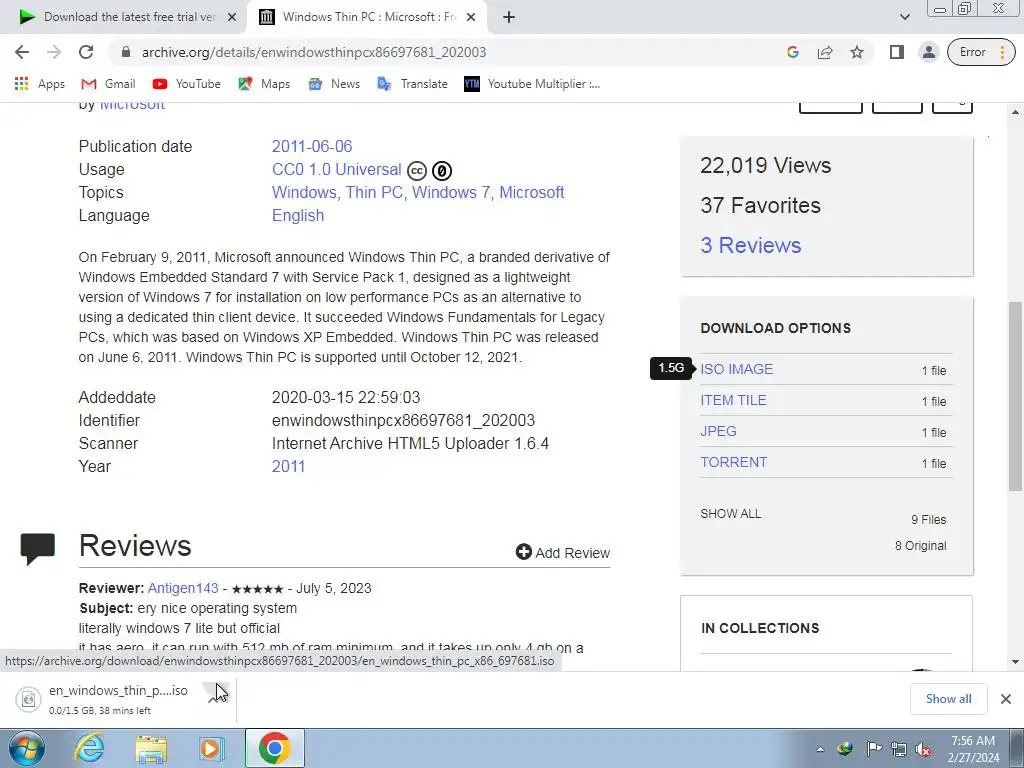The height and width of the screenshot is (768, 1024).
Task: Open the network tray icon
Action: coord(899,748)
